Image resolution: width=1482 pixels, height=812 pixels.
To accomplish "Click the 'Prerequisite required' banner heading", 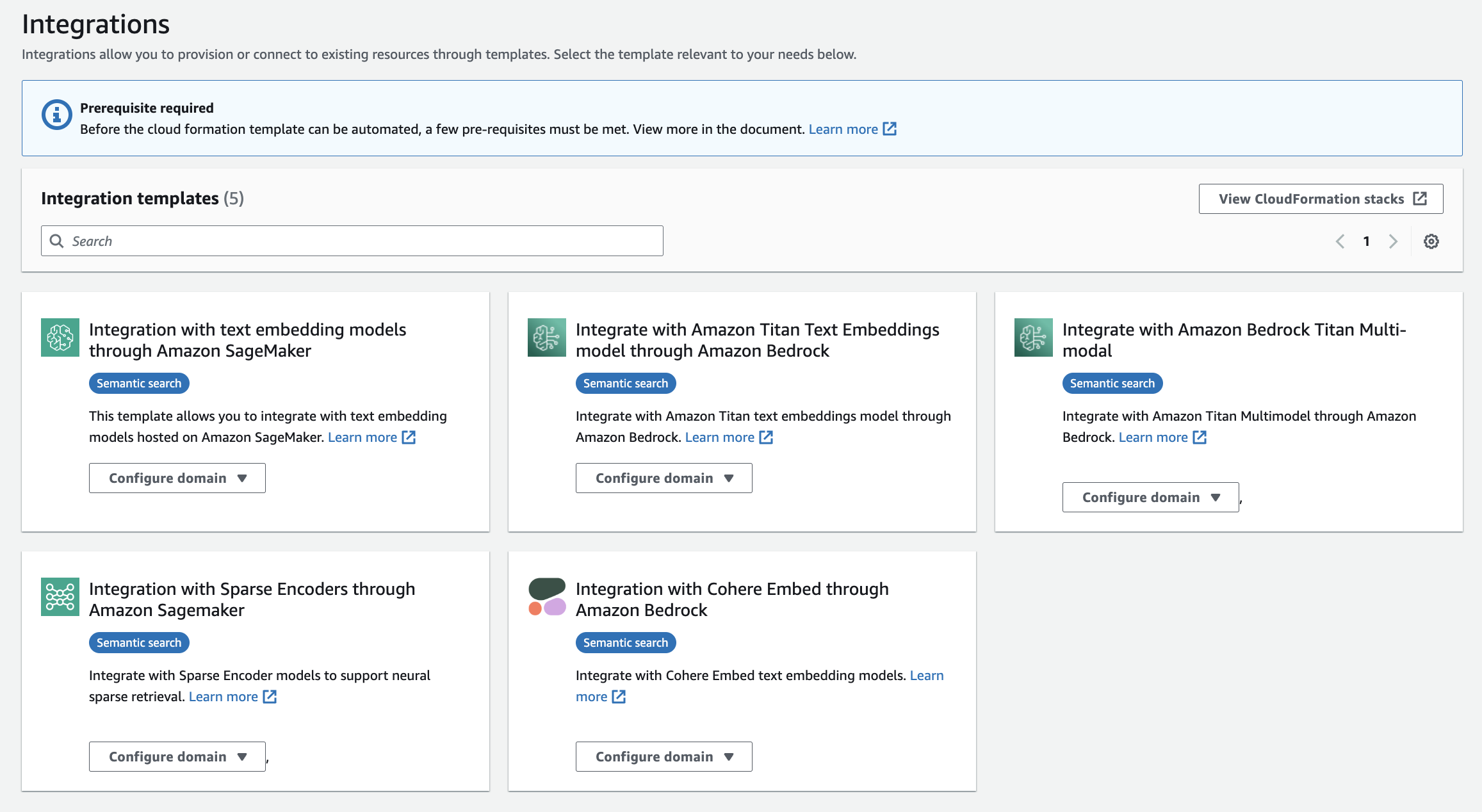I will (147, 108).
